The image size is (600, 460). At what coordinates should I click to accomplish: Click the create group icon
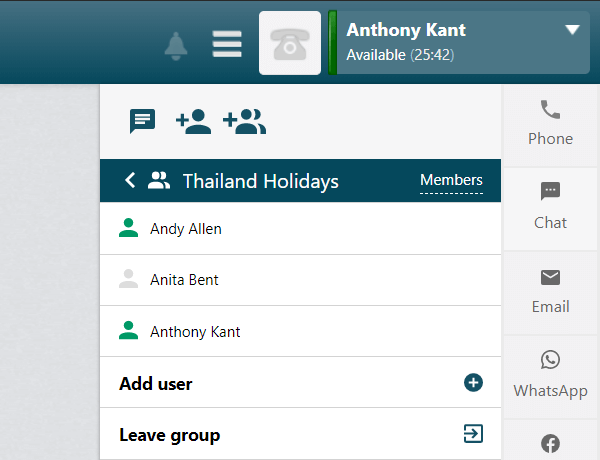pos(245,122)
